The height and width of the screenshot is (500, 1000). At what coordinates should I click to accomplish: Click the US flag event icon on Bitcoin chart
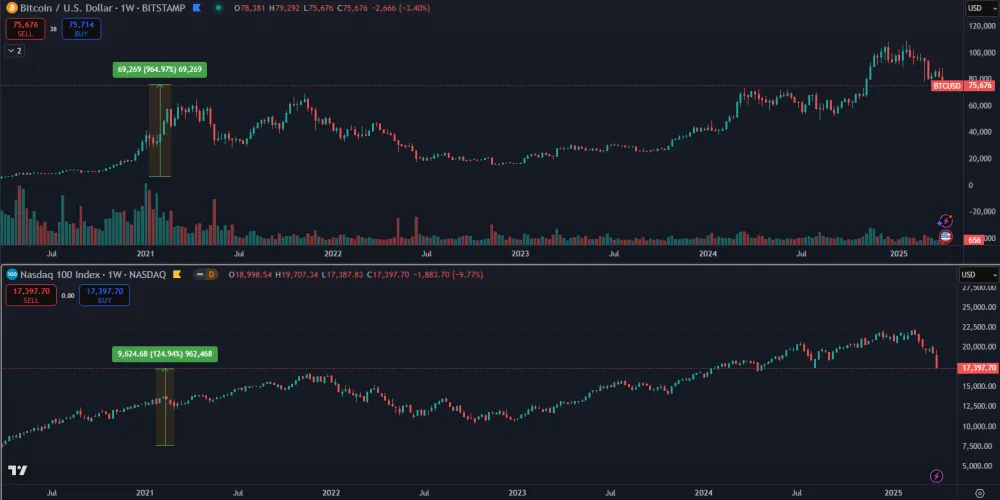[946, 236]
